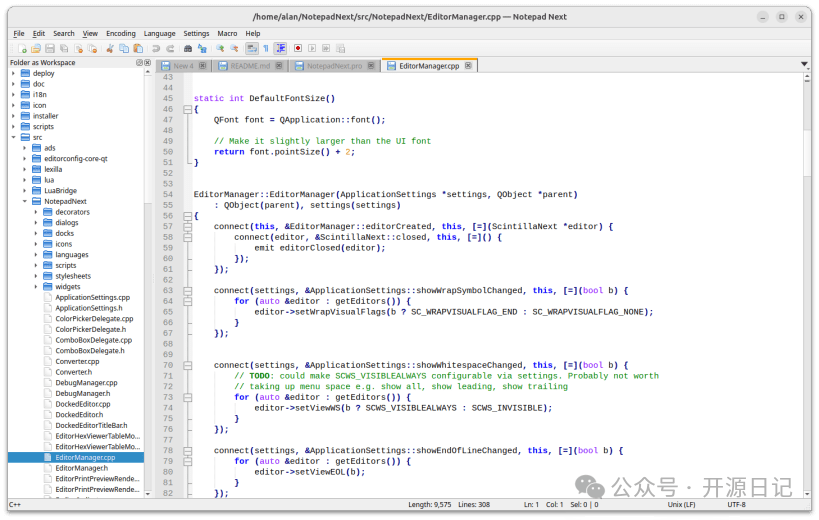Open Find with the binoculars icon
The width and height of the screenshot is (819, 520).
[x=188, y=49]
